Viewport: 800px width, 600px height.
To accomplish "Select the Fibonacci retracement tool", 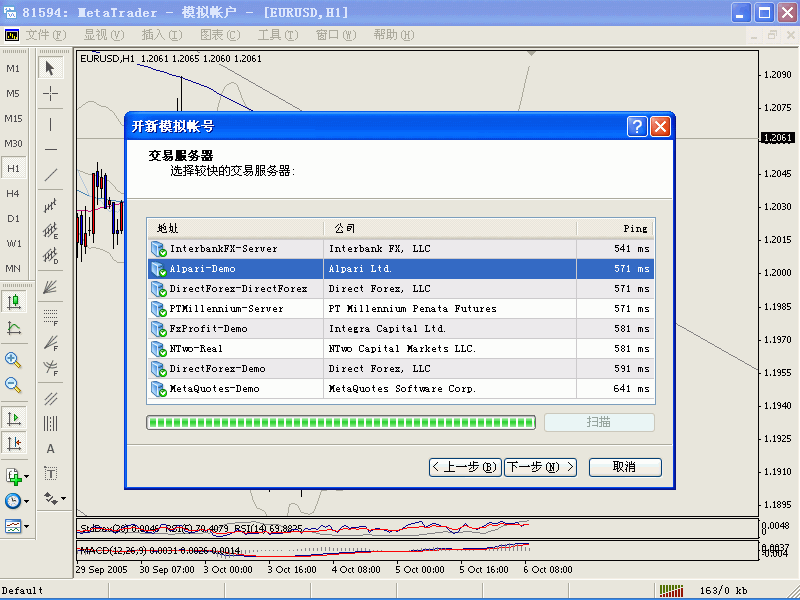I will tap(51, 317).
